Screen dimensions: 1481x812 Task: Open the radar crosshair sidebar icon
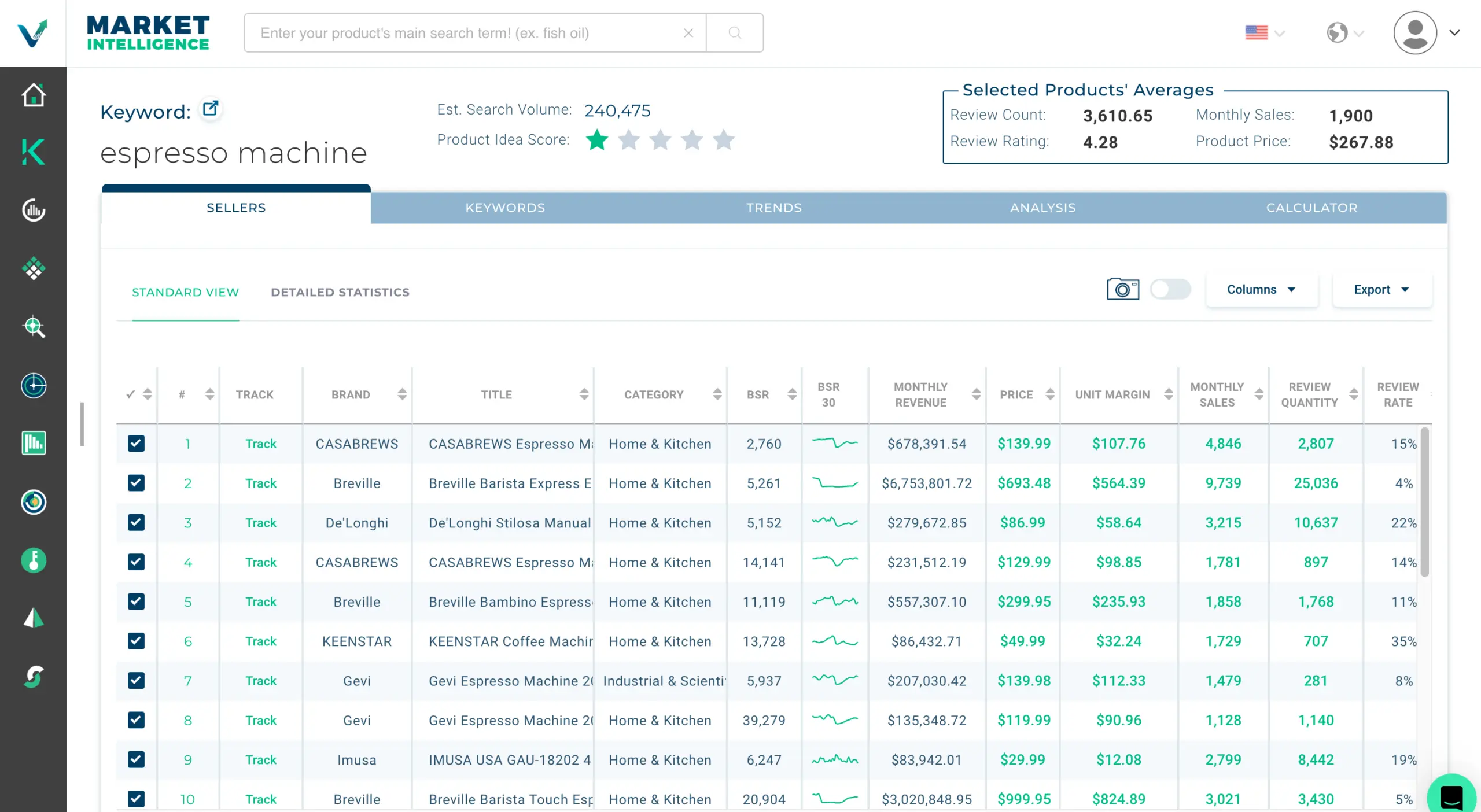34,385
